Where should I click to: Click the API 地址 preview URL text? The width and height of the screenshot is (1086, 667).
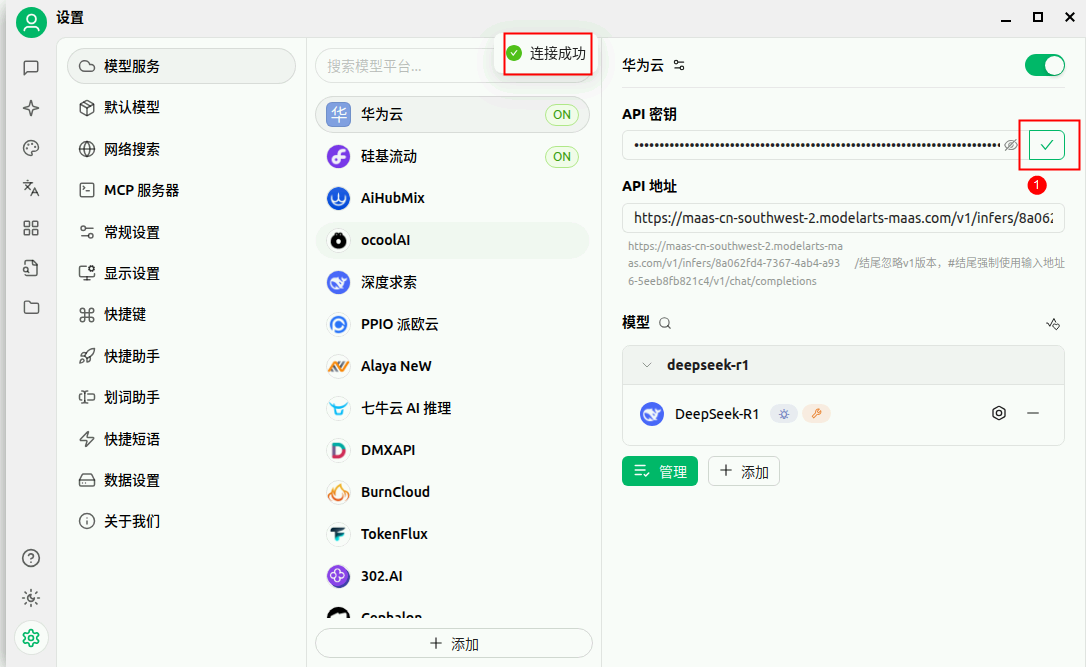pyautogui.click(x=735, y=263)
